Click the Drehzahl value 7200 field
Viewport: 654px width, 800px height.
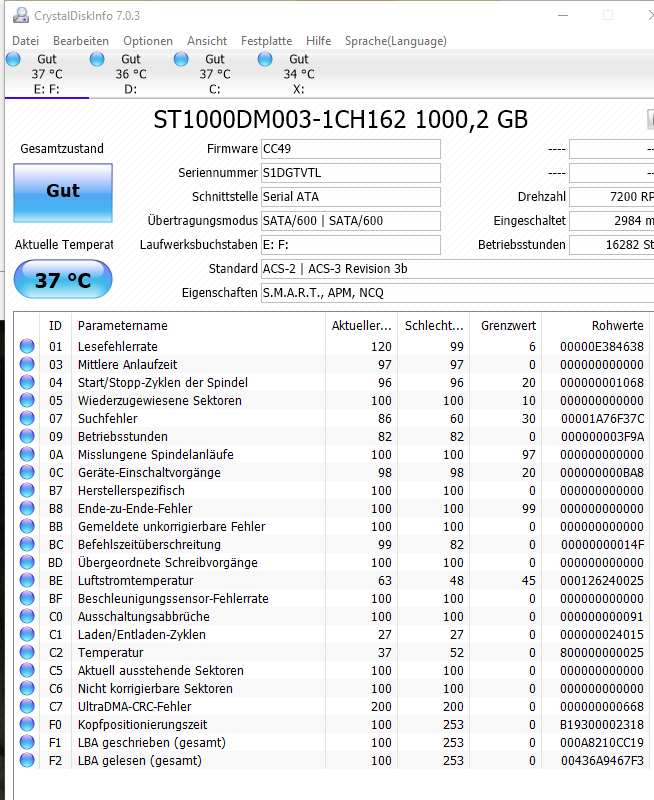612,197
